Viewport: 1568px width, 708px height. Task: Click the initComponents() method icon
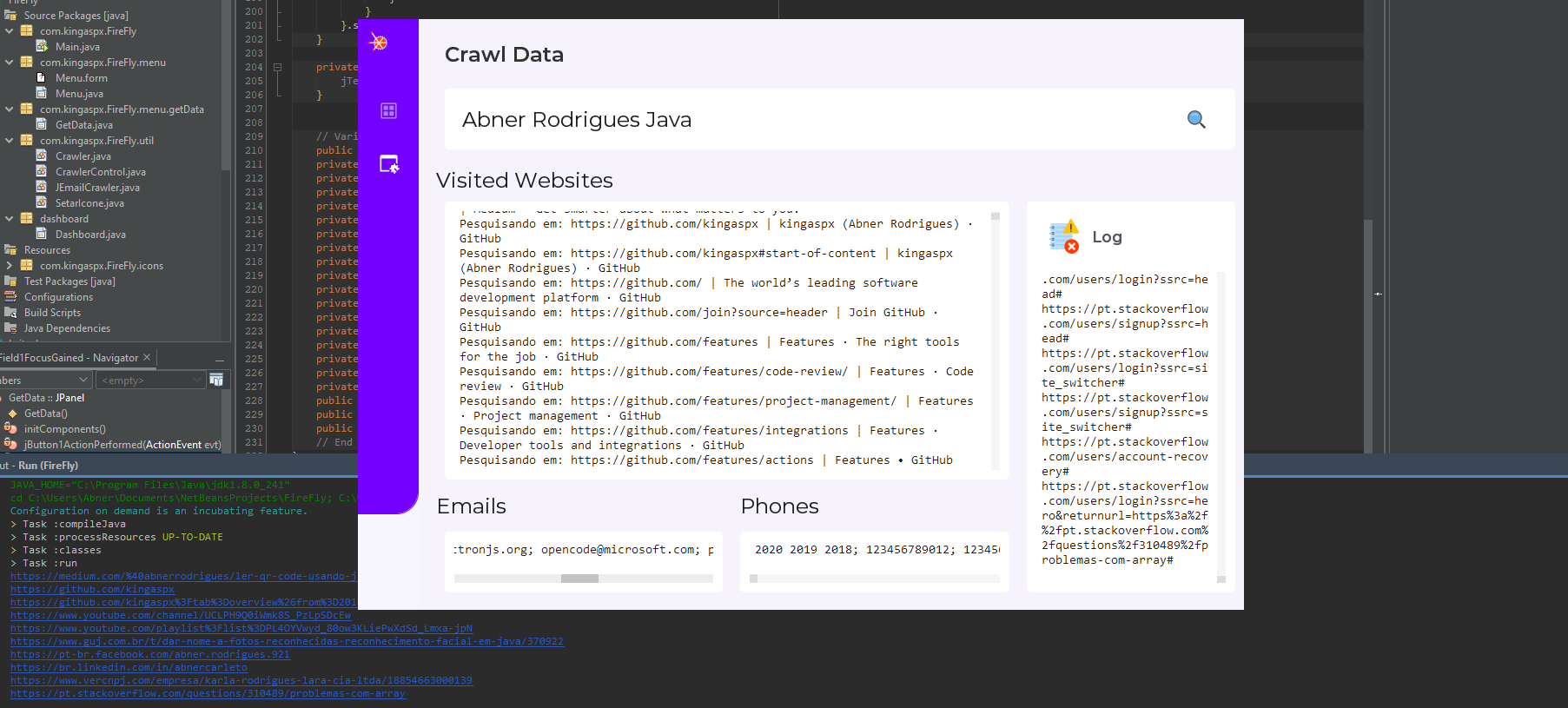click(x=10, y=428)
